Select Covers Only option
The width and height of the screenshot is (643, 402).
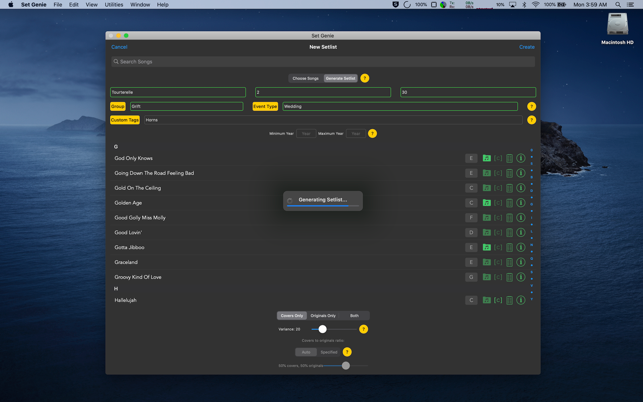(292, 316)
